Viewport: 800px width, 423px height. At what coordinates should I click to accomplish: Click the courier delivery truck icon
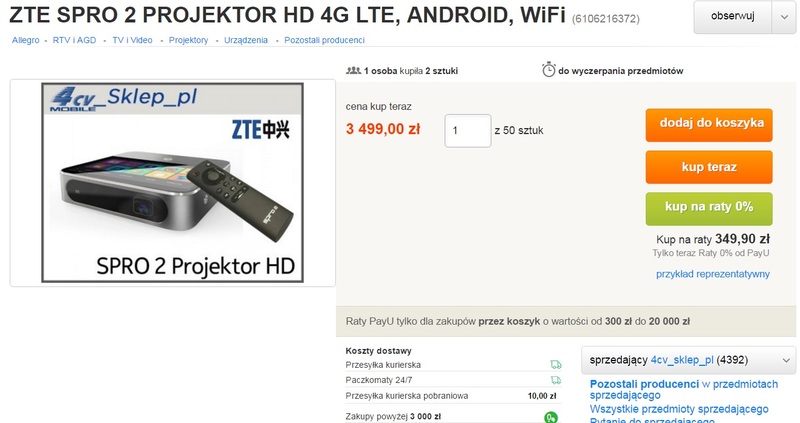click(556, 365)
